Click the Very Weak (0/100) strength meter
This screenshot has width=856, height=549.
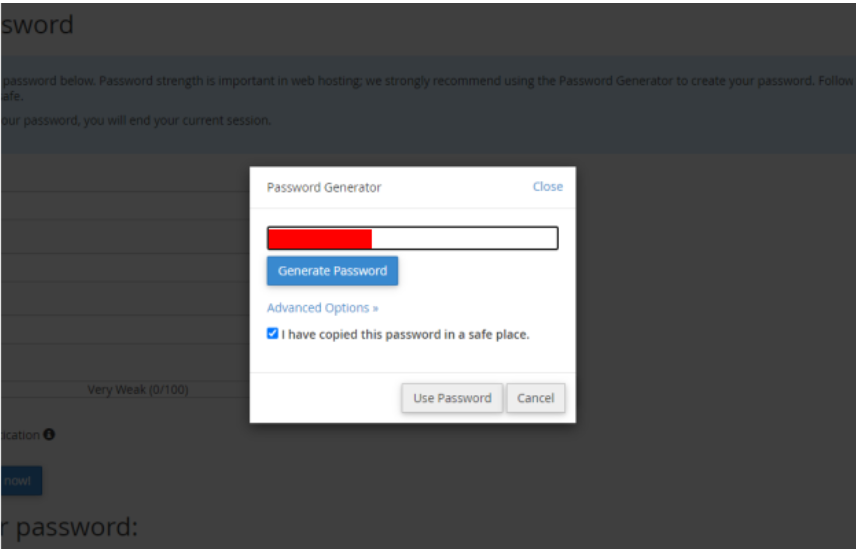coord(138,389)
